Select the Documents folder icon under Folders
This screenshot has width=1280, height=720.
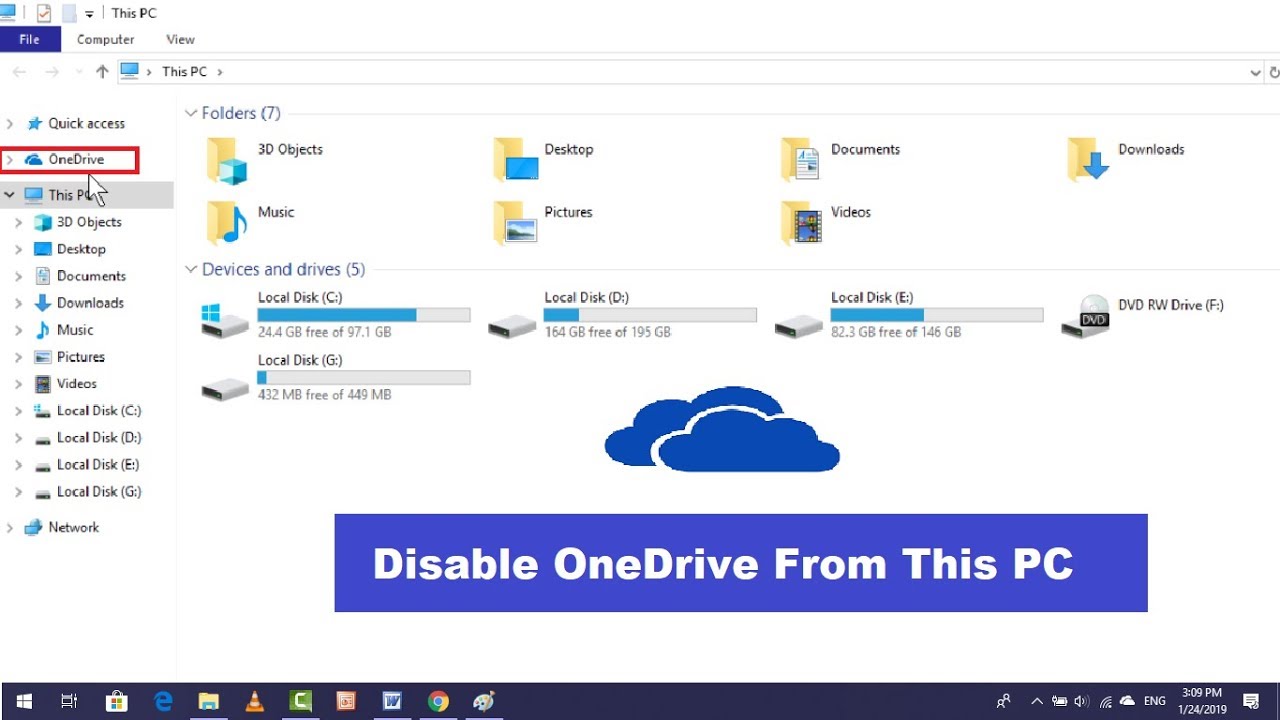(801, 160)
